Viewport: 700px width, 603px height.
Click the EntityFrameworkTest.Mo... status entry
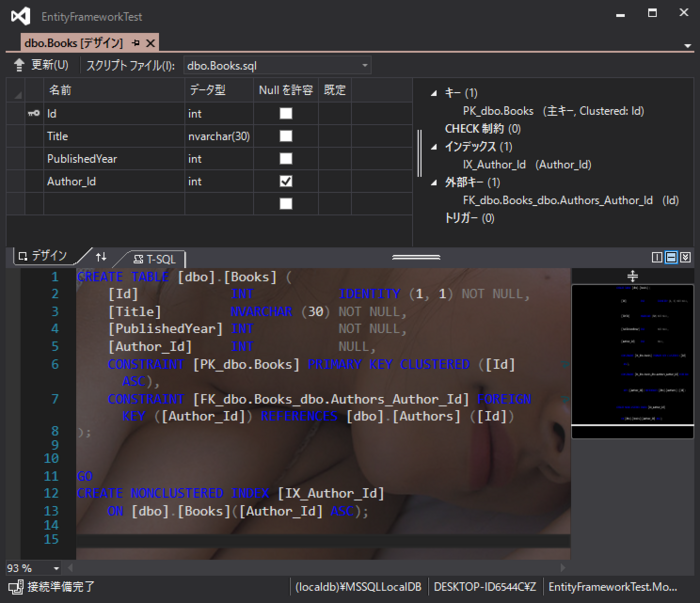[612, 587]
